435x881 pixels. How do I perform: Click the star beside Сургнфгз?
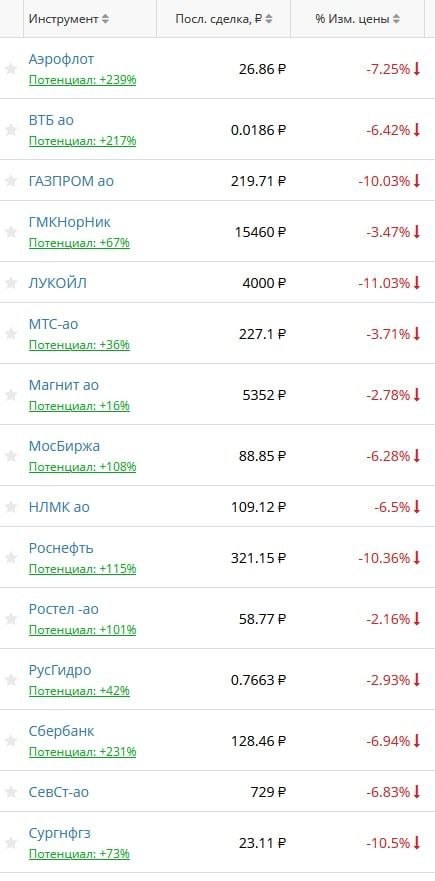point(11,843)
